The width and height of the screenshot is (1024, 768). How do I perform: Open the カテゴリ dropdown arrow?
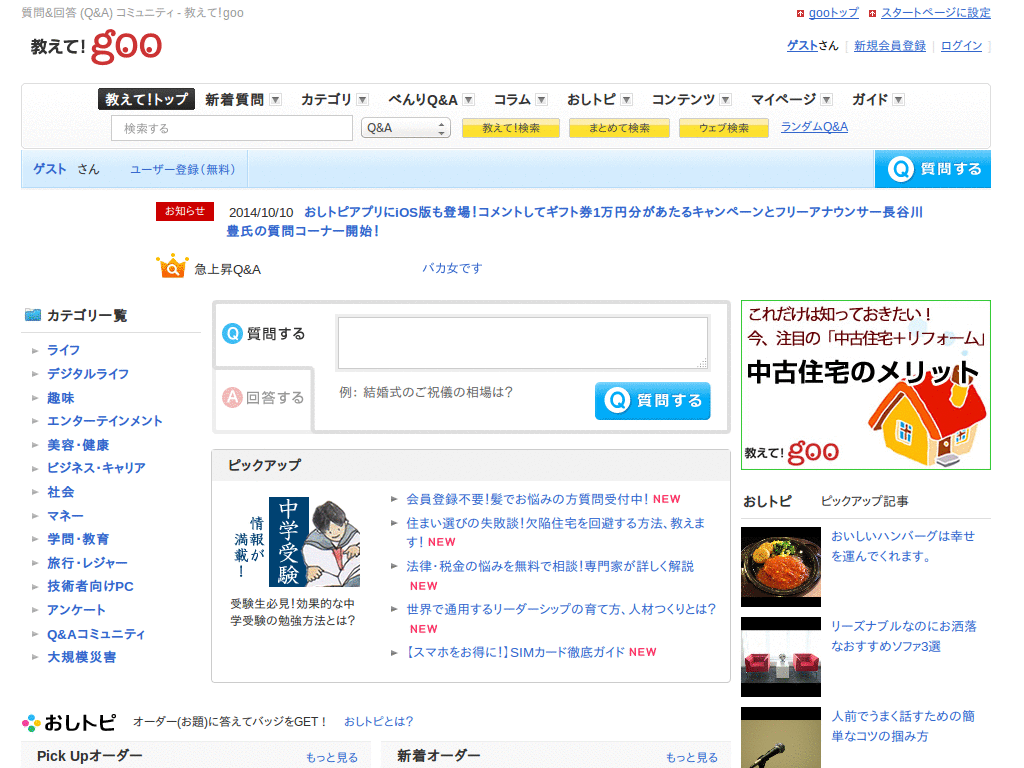tap(362, 100)
